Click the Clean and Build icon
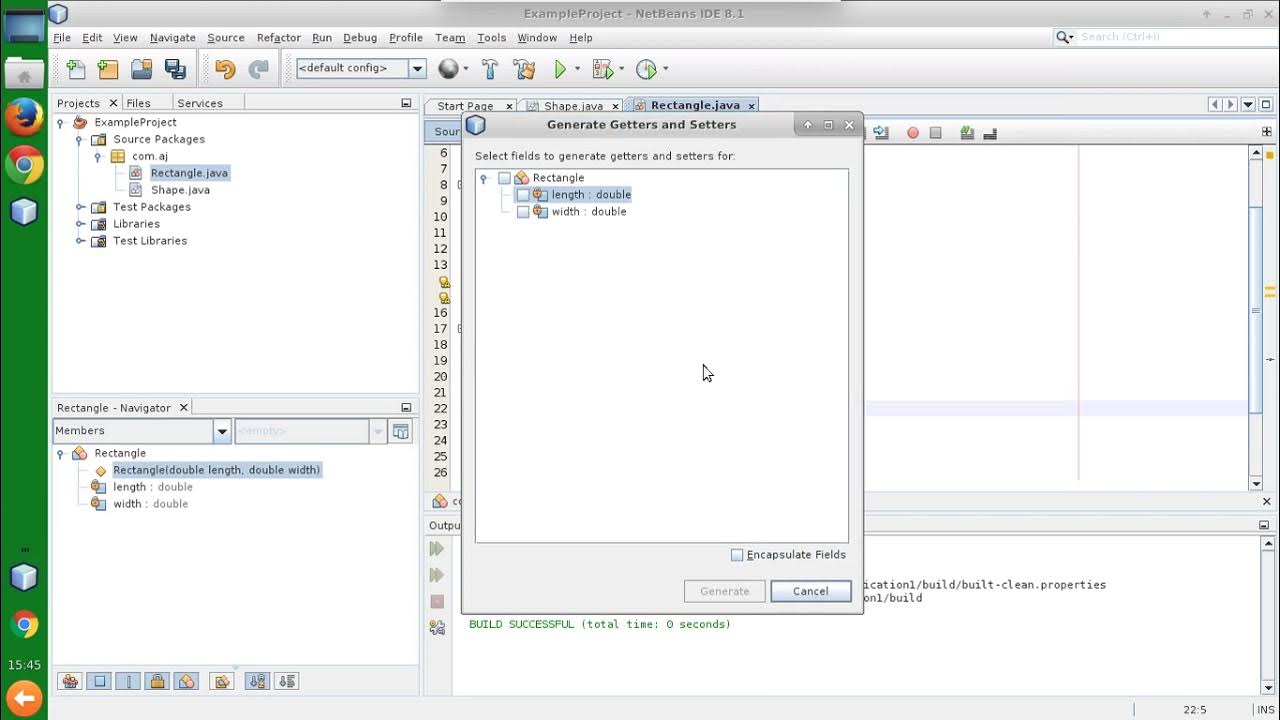The height and width of the screenshot is (720, 1280). point(524,69)
